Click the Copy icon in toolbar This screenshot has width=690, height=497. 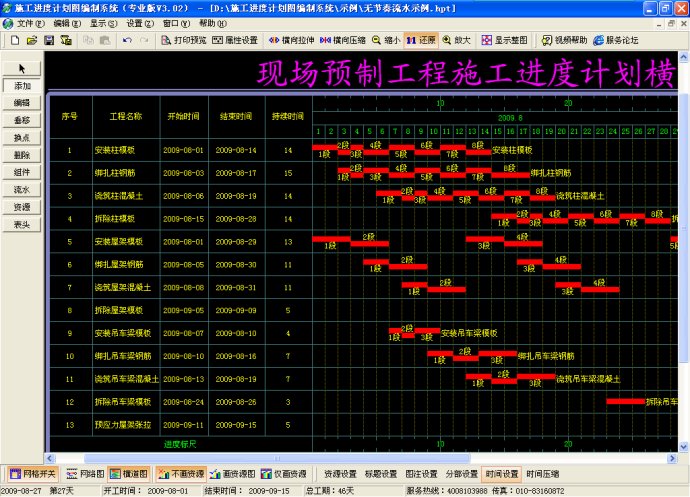pos(88,40)
